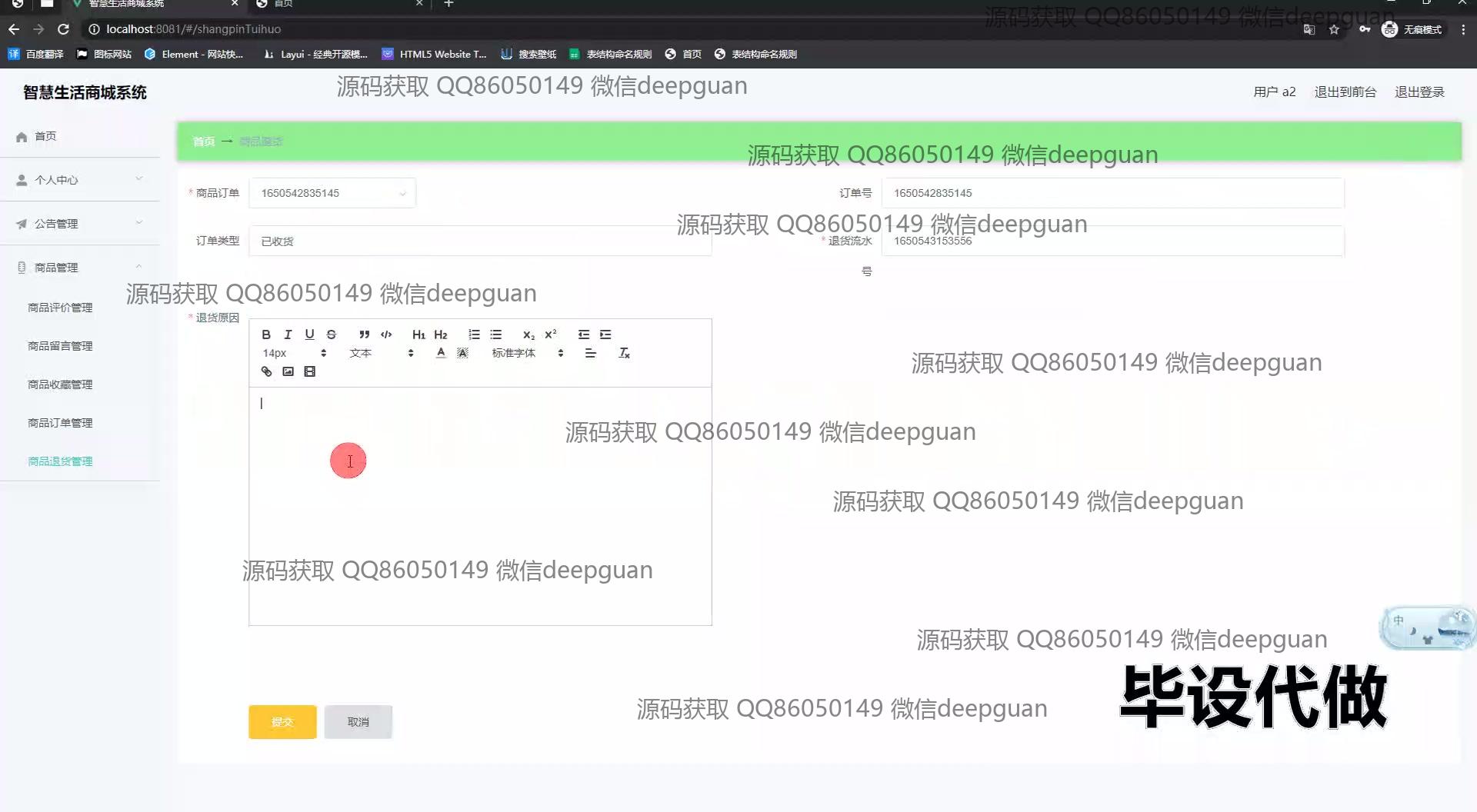1477x812 pixels.
Task: Open the 搜索壁纸 bookmark
Action: coord(528,54)
